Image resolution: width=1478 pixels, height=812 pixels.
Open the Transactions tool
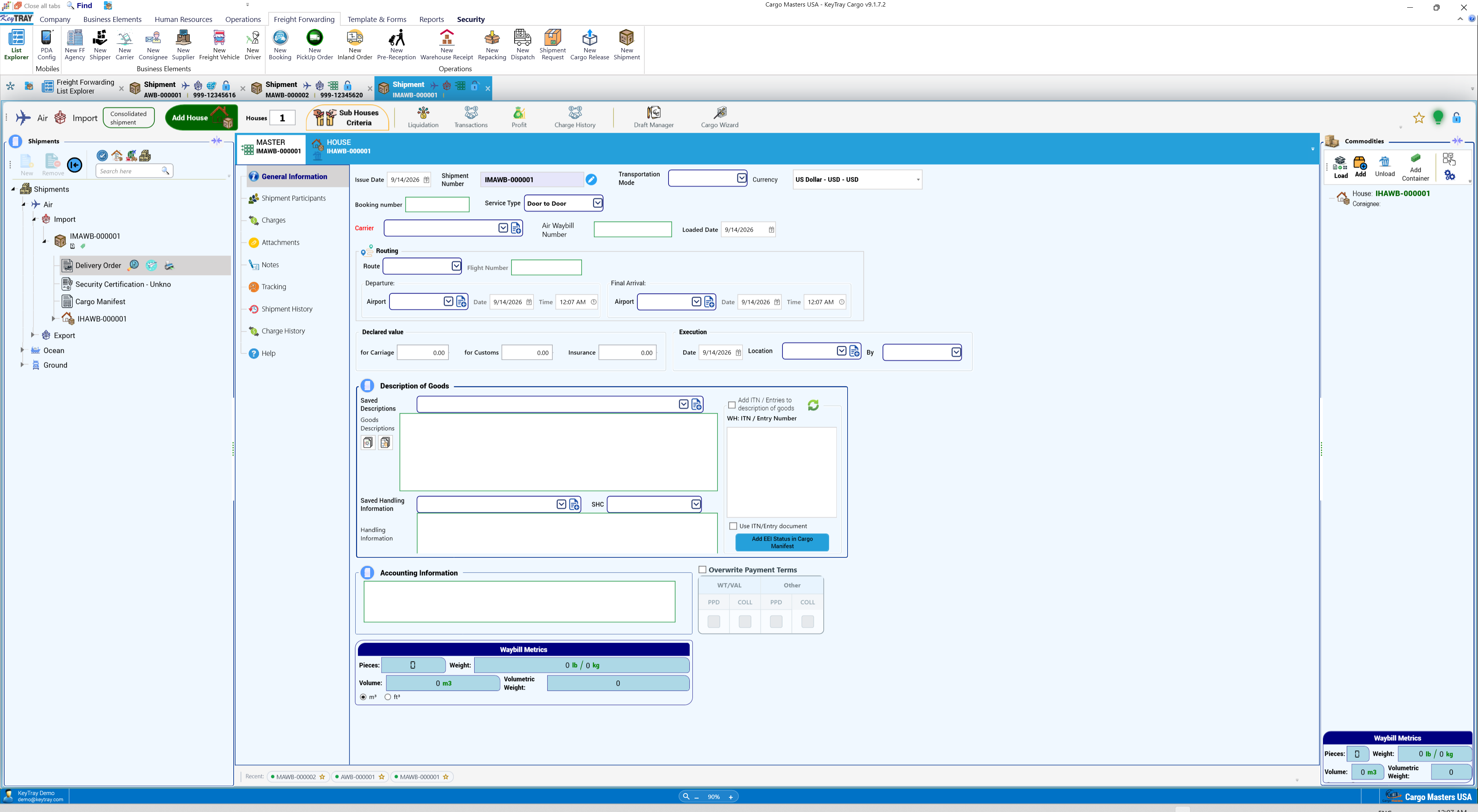pos(470,117)
